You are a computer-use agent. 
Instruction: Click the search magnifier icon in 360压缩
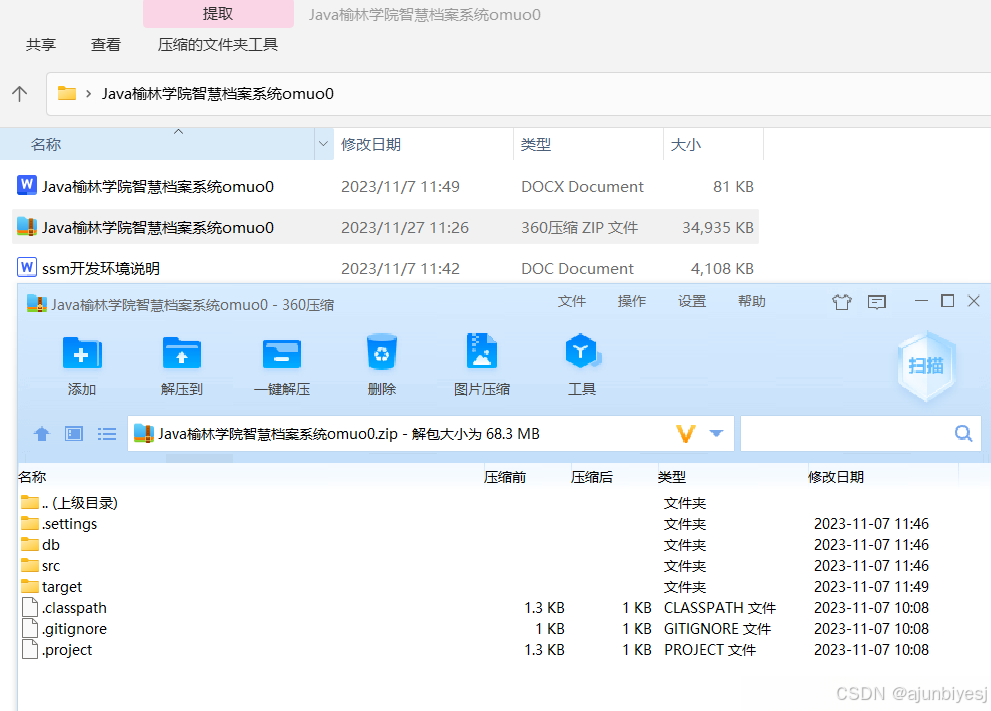point(963,434)
